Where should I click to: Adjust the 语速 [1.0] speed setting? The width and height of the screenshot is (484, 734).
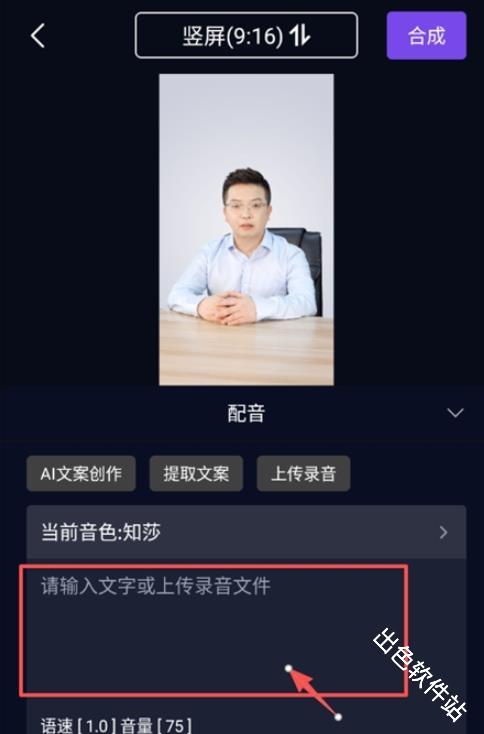coord(78,726)
